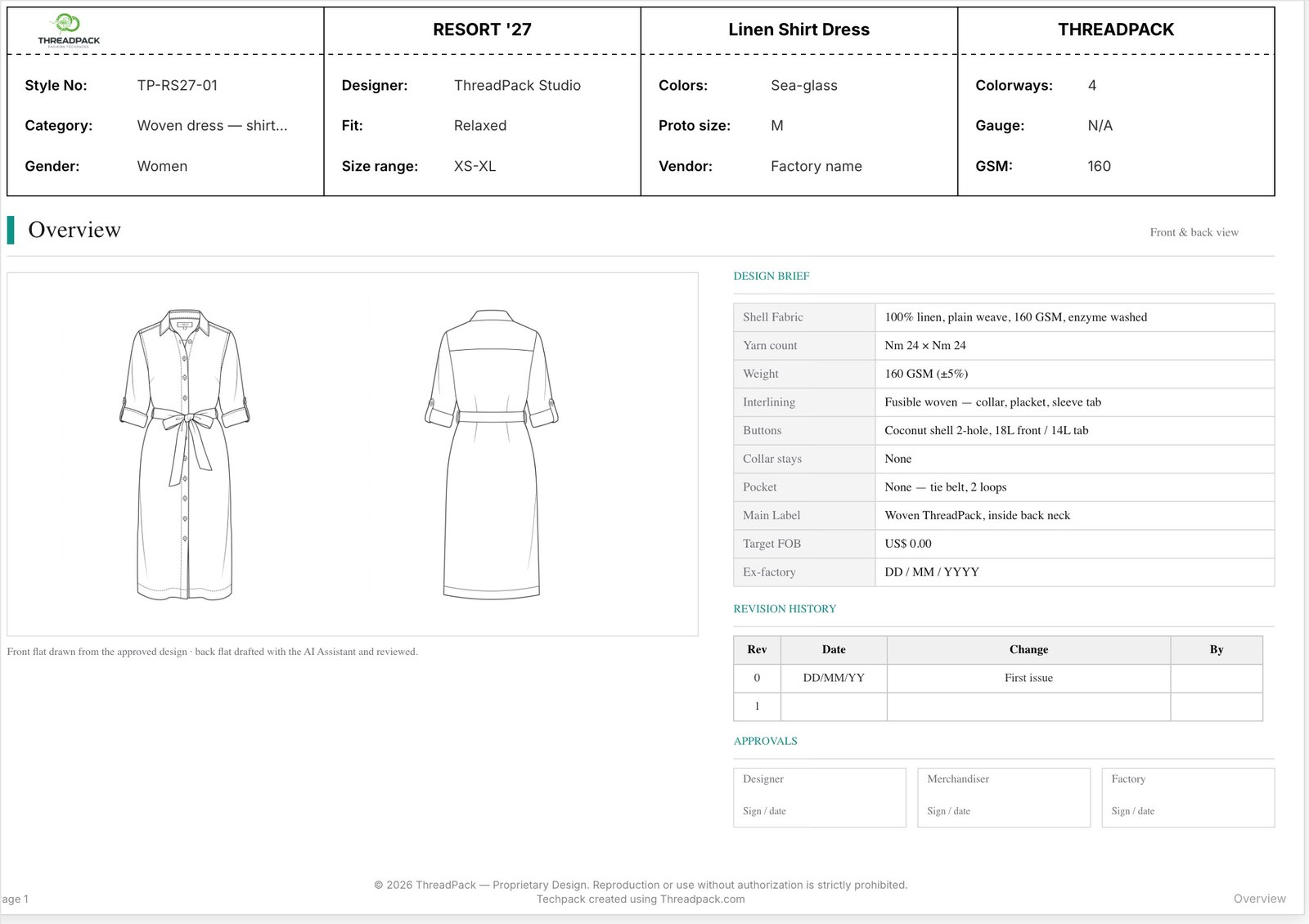Click the Shell Fabric value cell

[1074, 317]
